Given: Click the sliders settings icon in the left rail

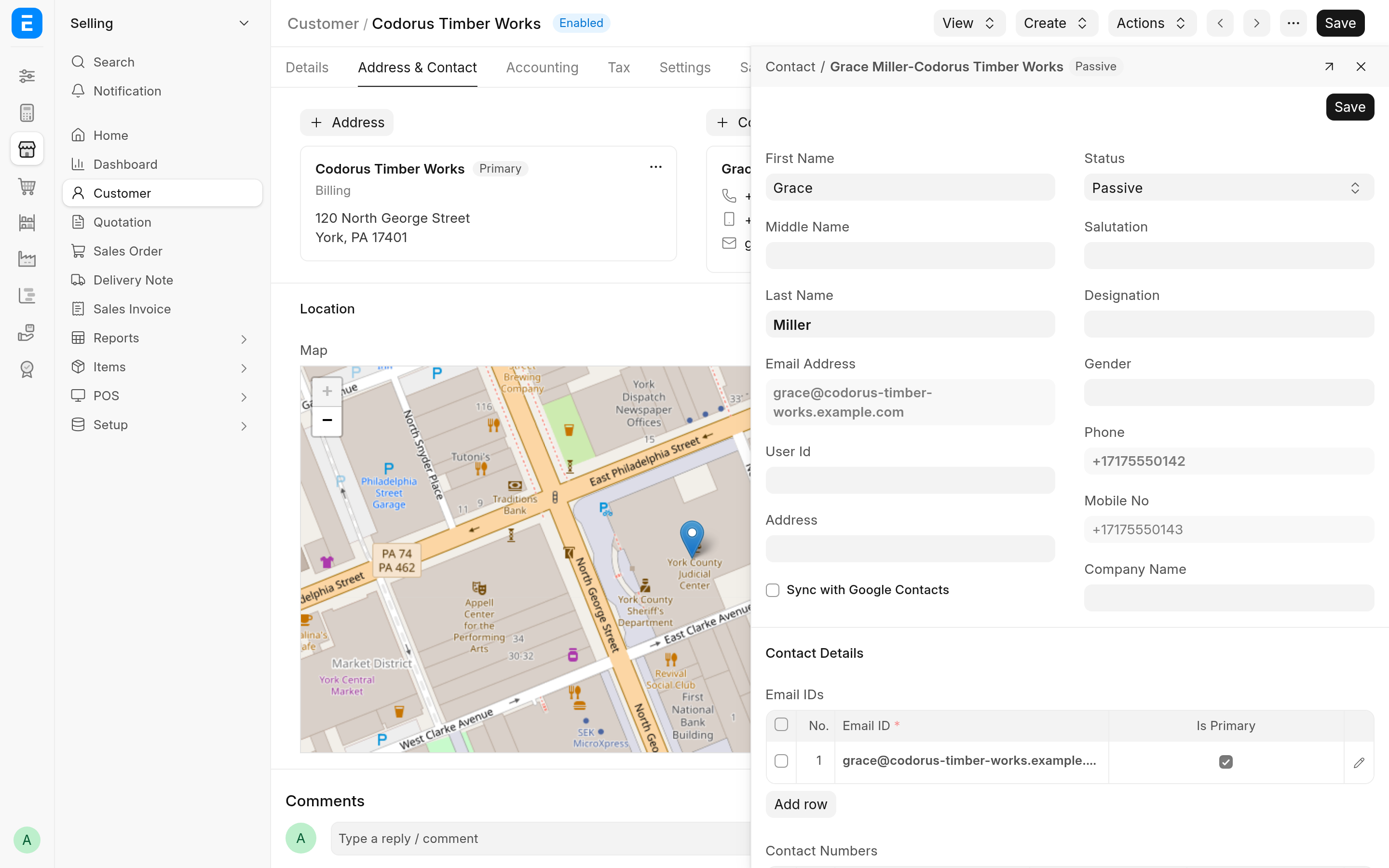Looking at the screenshot, I should (x=27, y=76).
